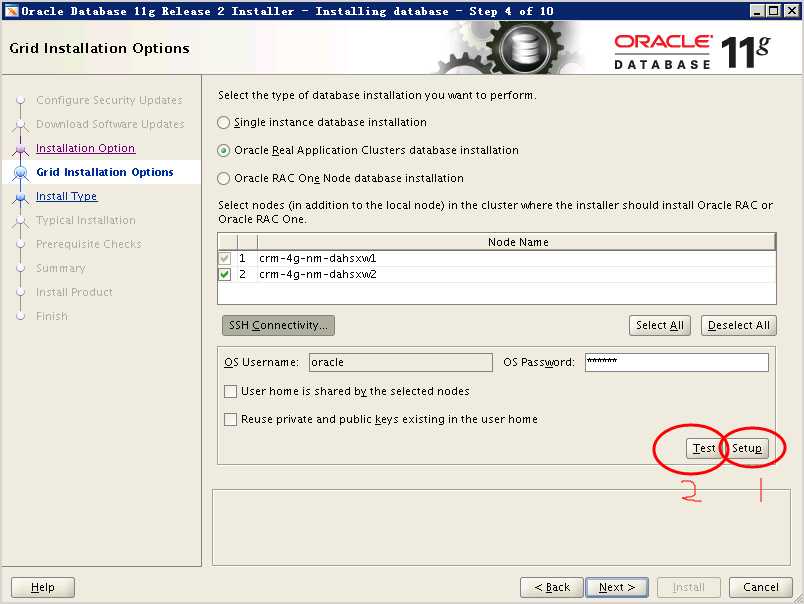Viewport: 804px width, 604px height.
Task: Select Oracle Real Application Clusters installation
Action: 223,151
